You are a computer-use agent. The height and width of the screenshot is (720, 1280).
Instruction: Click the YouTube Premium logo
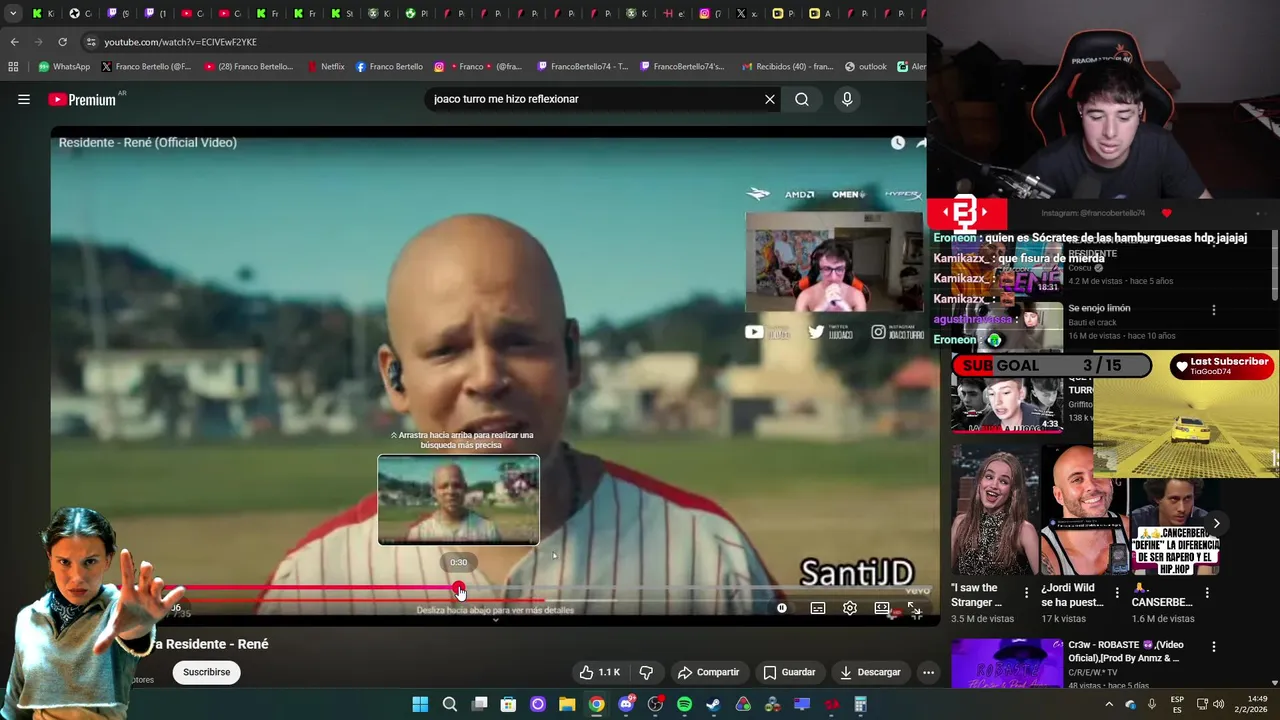click(x=82, y=99)
